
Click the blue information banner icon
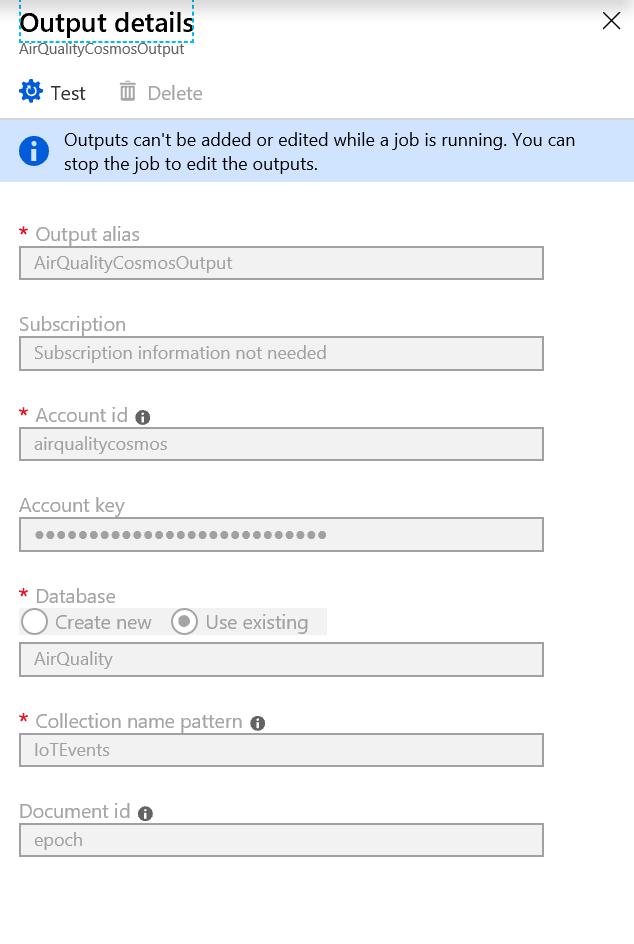click(34, 151)
